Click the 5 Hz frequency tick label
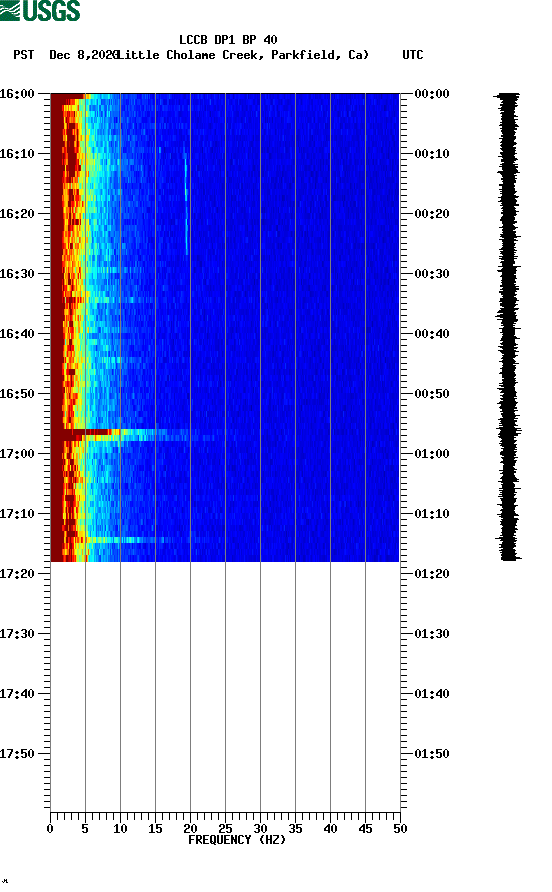 coord(85,829)
